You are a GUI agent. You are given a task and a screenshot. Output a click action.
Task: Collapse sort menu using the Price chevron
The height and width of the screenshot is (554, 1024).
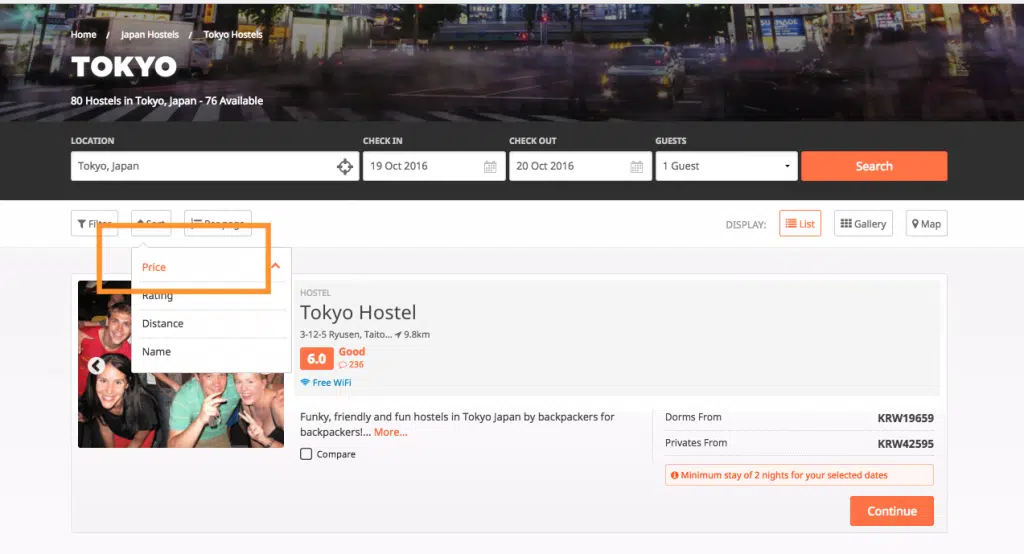click(276, 267)
